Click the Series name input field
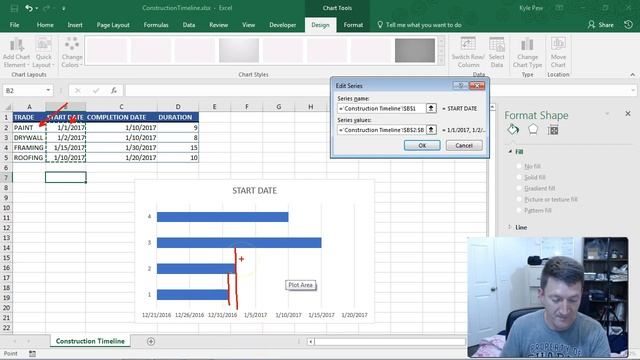Screen dimensions: 640x360 (x=381, y=109)
